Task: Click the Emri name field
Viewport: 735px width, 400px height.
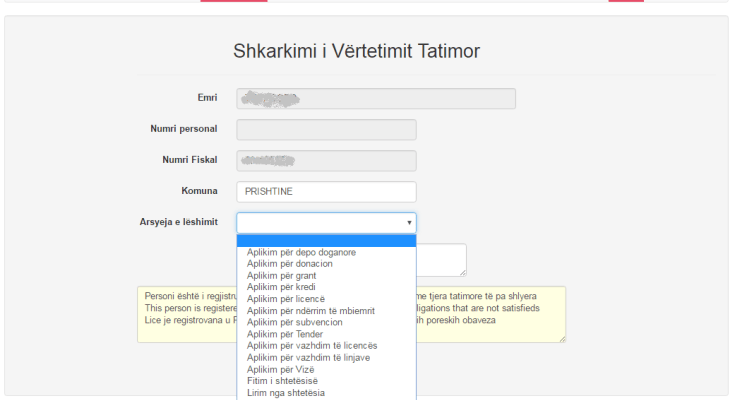Action: point(376,98)
